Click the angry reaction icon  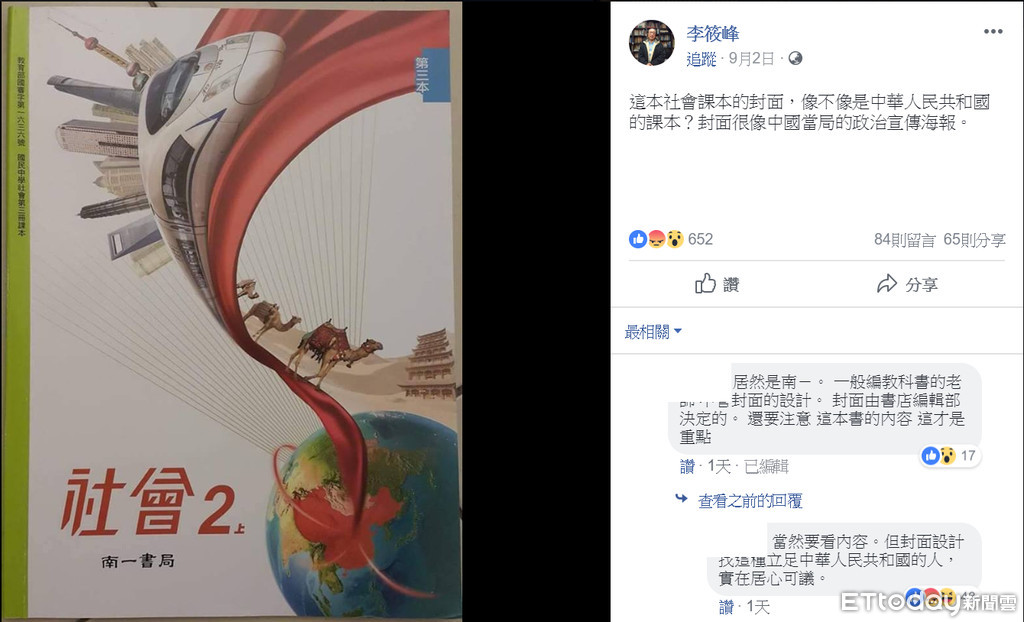coord(656,239)
